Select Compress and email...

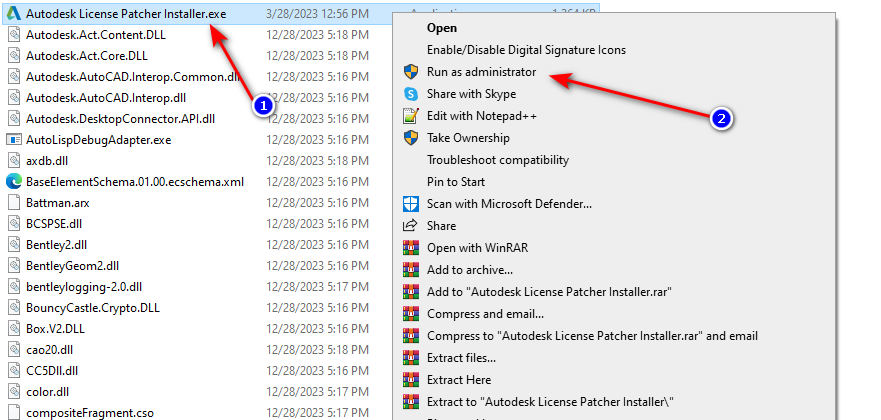pyautogui.click(x=485, y=314)
